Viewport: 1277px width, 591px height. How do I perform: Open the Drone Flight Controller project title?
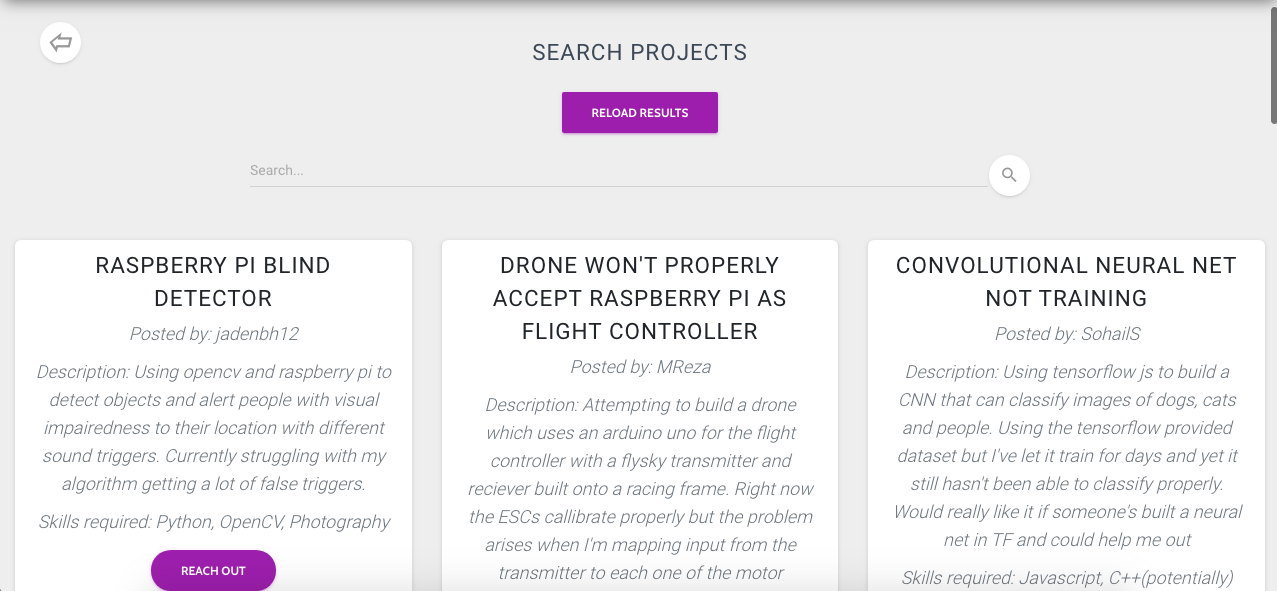640,298
